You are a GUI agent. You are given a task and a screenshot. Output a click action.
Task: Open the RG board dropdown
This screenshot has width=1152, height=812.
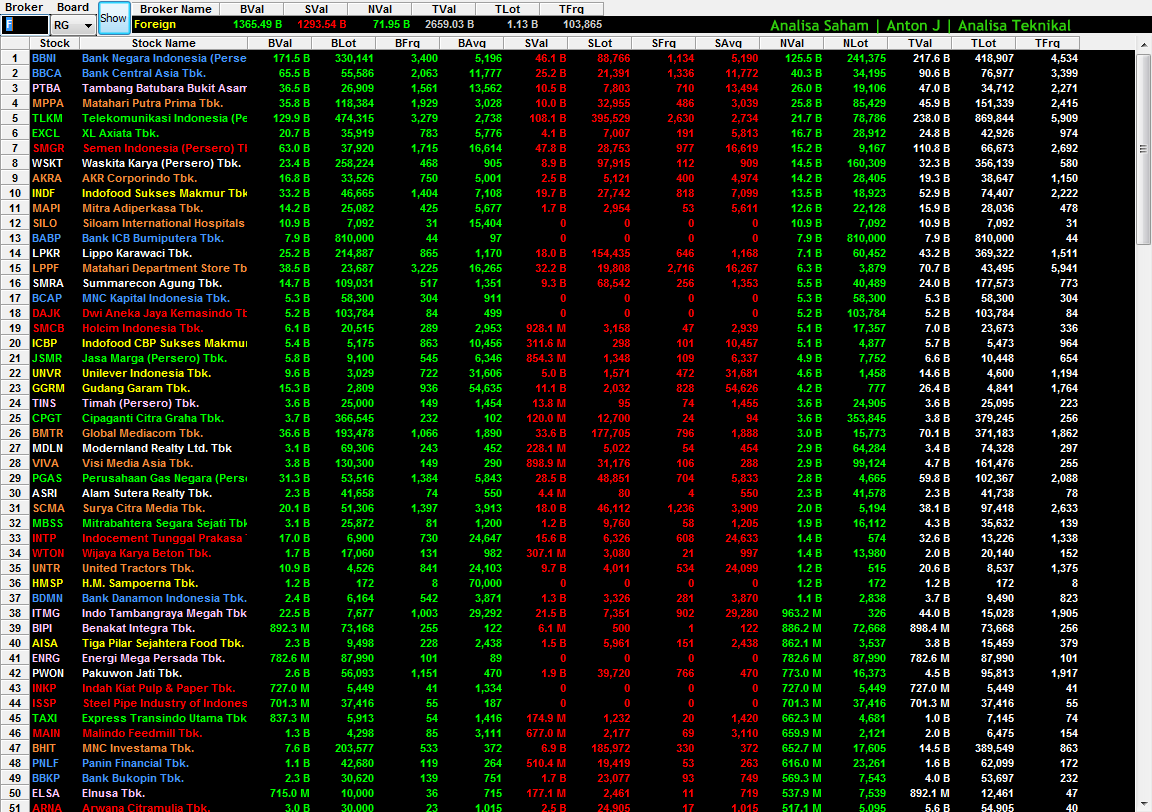(x=88, y=26)
